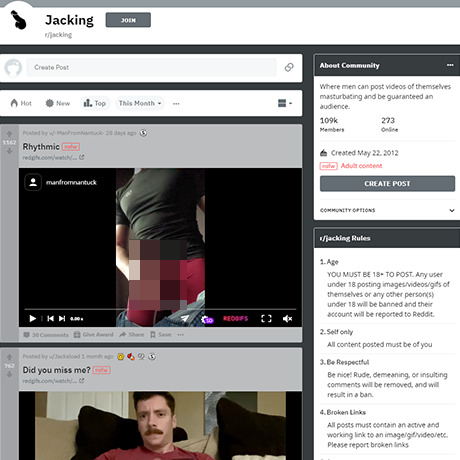Image resolution: width=460 pixels, height=460 pixels.
Task: Open poster profile on the Rhythmic post
Action: (x=77, y=133)
